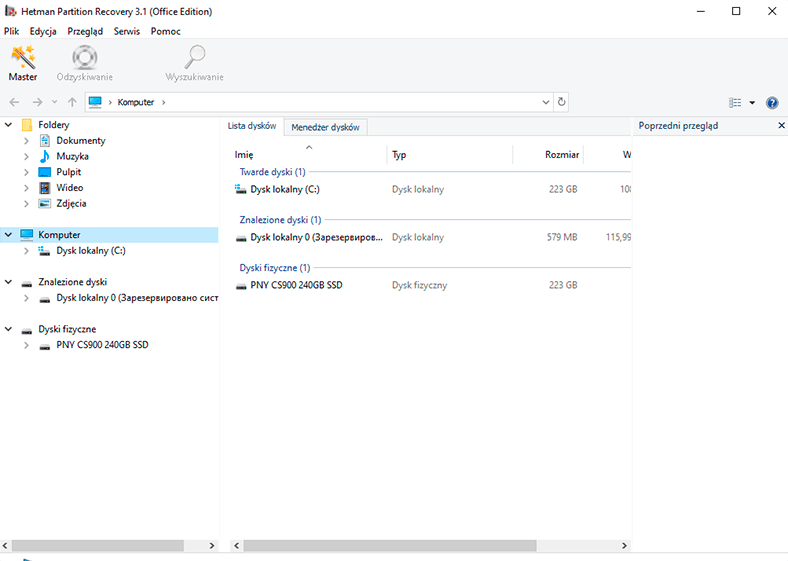Select the Lista dysków tab
788x561 pixels.
point(252,126)
